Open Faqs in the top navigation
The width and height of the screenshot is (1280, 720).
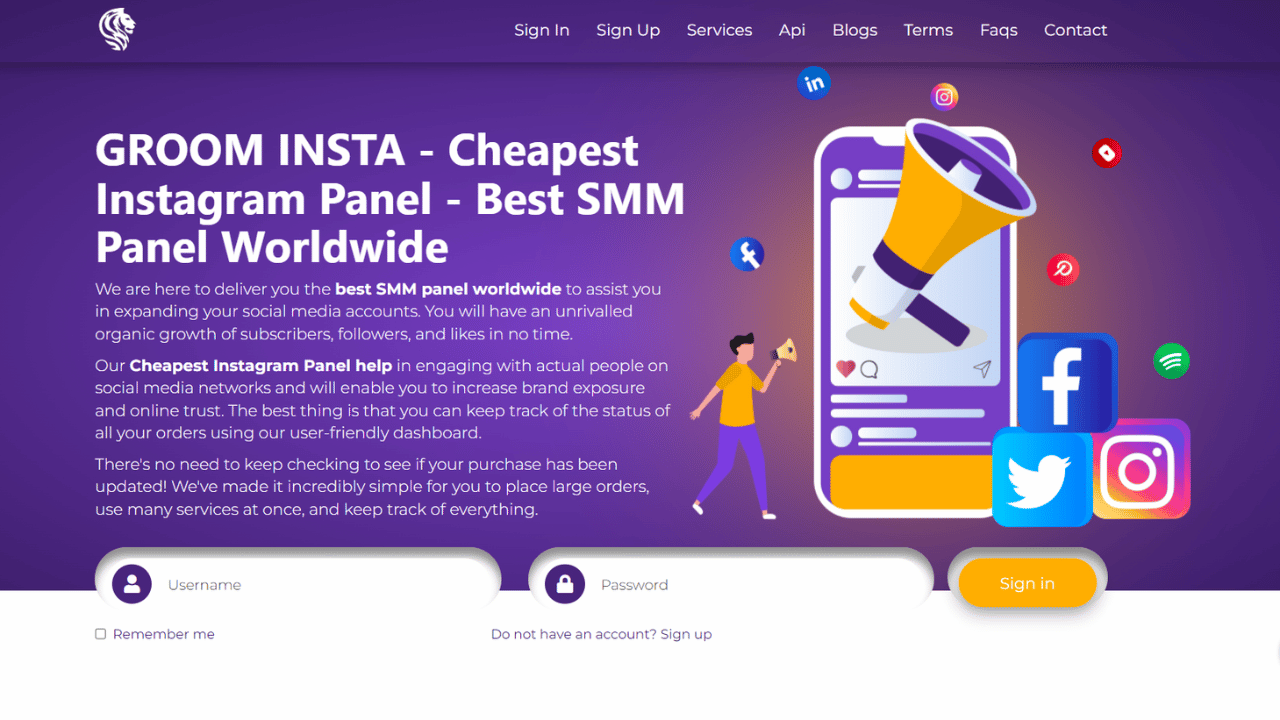click(x=999, y=30)
